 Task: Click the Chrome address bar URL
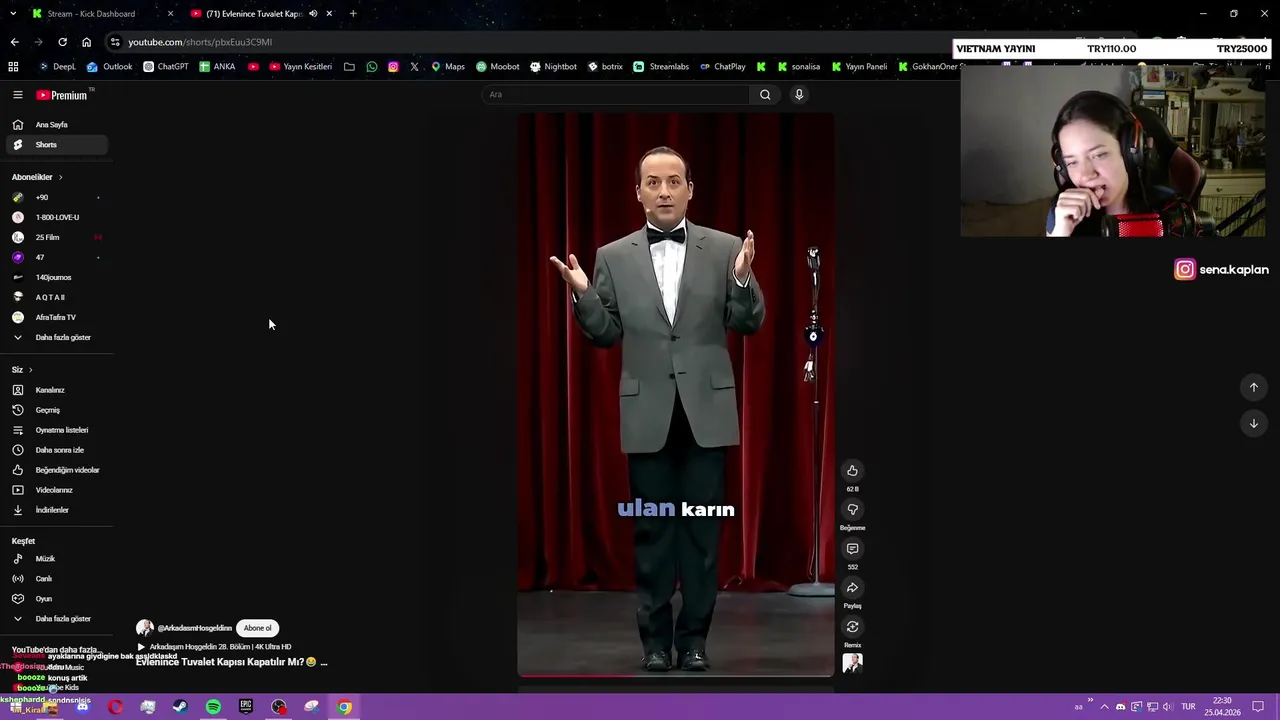pyautogui.click(x=200, y=42)
